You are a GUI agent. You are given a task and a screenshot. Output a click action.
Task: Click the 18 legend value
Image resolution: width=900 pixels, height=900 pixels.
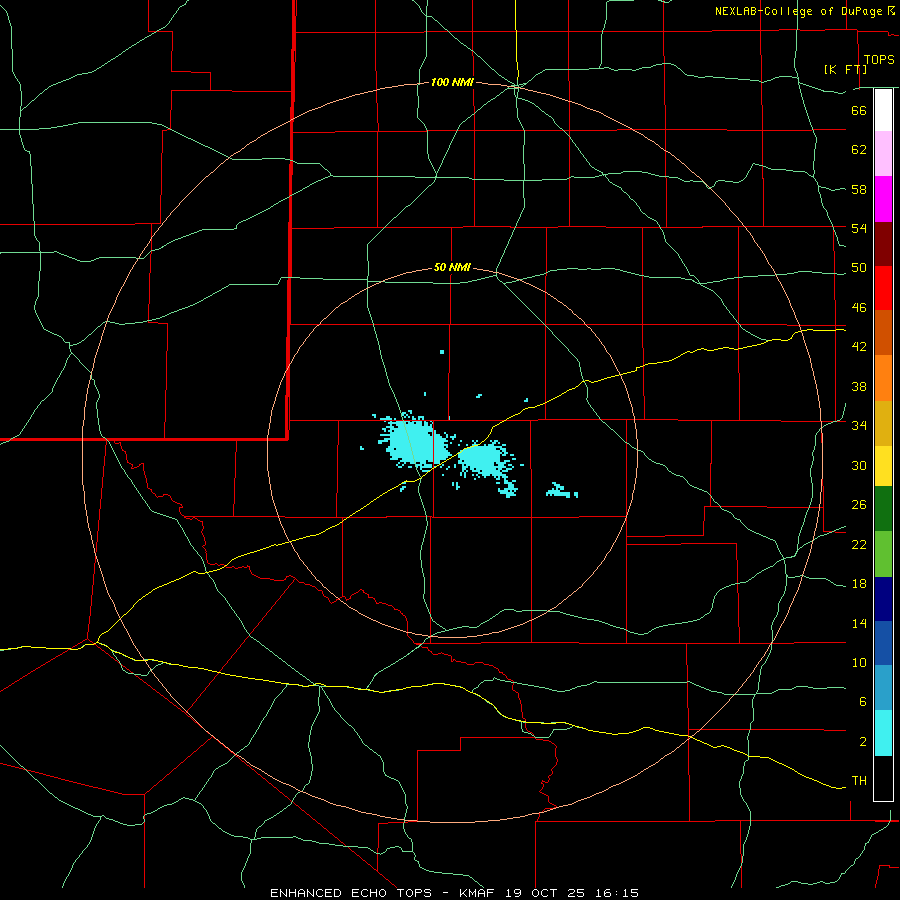point(859,584)
